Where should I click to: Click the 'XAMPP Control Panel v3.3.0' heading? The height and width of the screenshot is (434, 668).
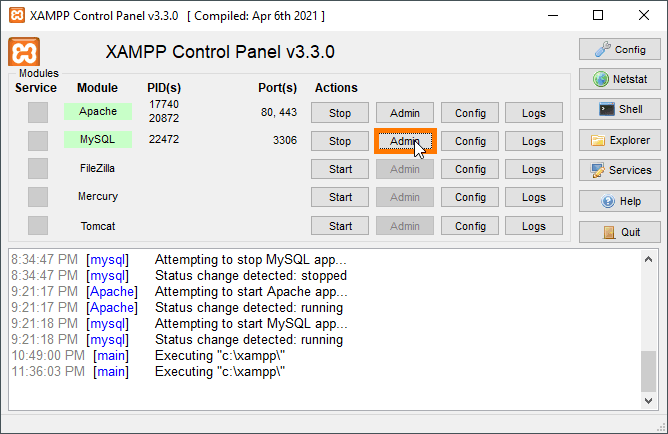220,52
